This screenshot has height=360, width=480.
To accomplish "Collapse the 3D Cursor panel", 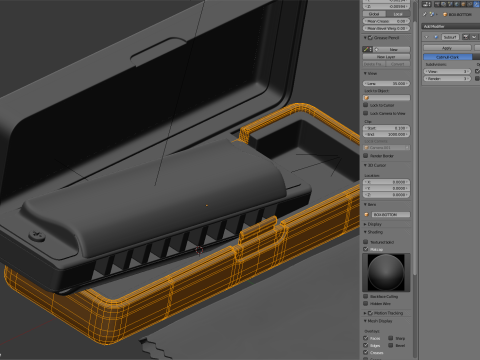I will tap(365, 165).
